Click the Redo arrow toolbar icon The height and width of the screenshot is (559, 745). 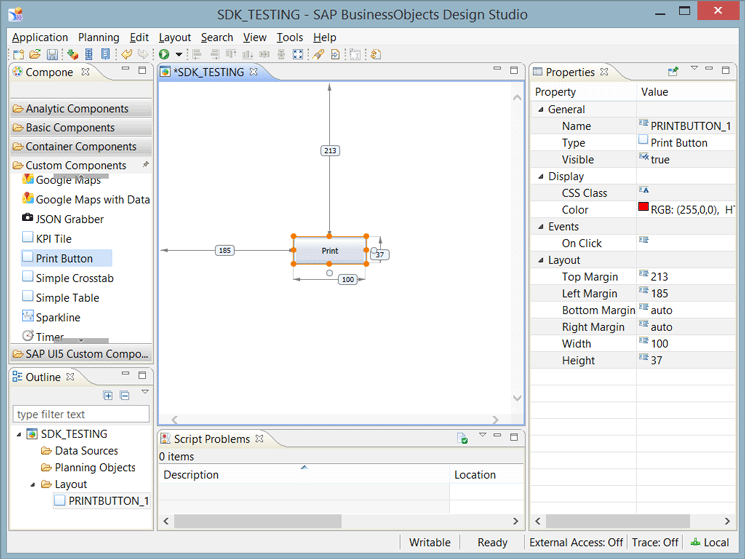pyautogui.click(x=143, y=55)
